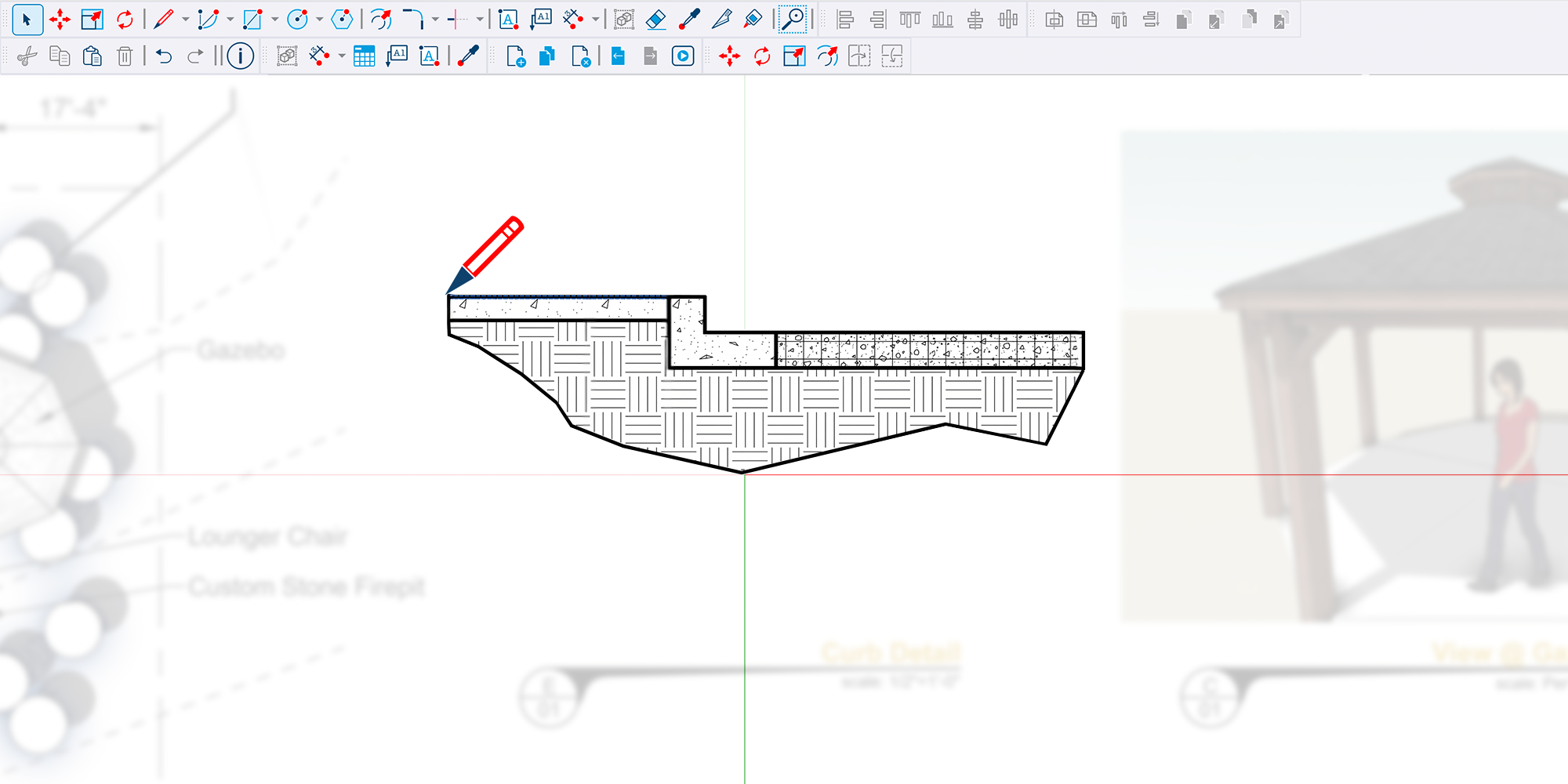Flip selection with left-right flip icon

pyautogui.click(x=859, y=56)
